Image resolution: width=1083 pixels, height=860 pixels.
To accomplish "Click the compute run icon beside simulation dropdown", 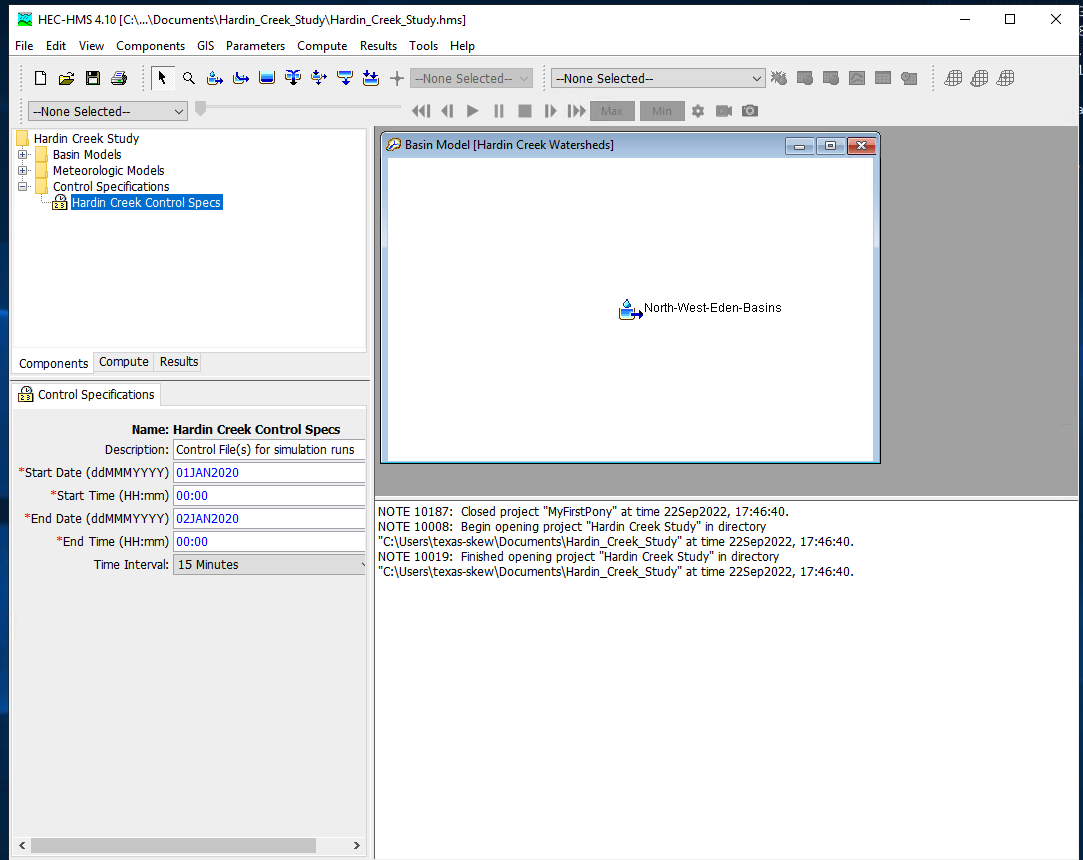I will click(779, 78).
